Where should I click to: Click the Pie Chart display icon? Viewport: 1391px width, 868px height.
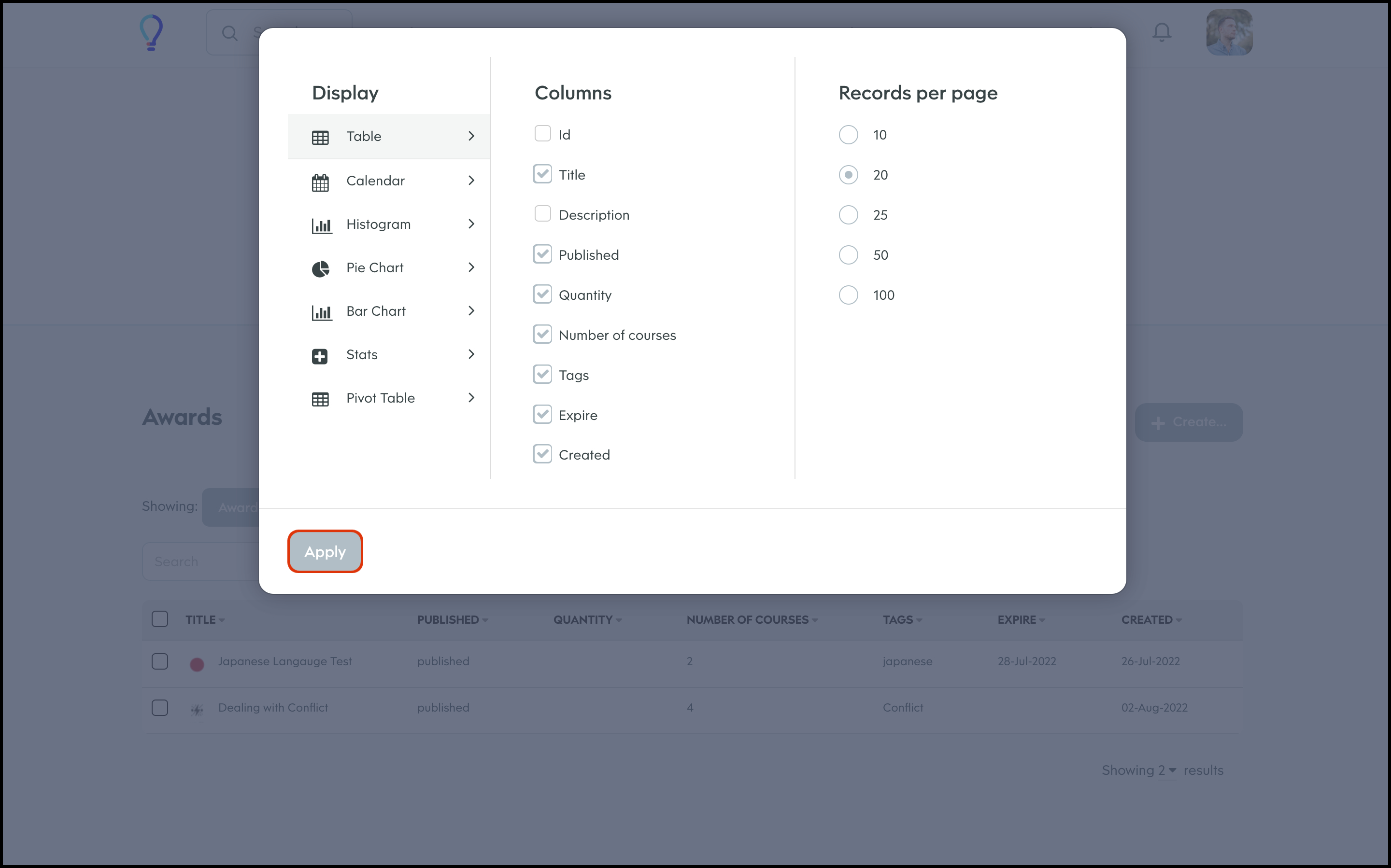(320, 269)
